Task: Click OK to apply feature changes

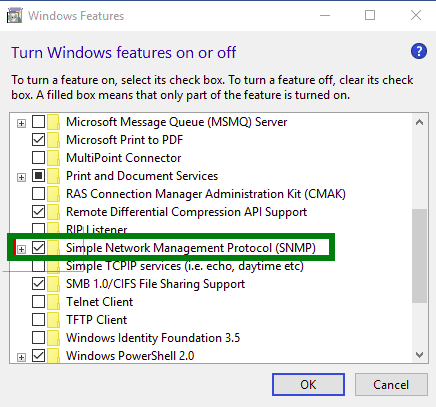Action: 308,385
